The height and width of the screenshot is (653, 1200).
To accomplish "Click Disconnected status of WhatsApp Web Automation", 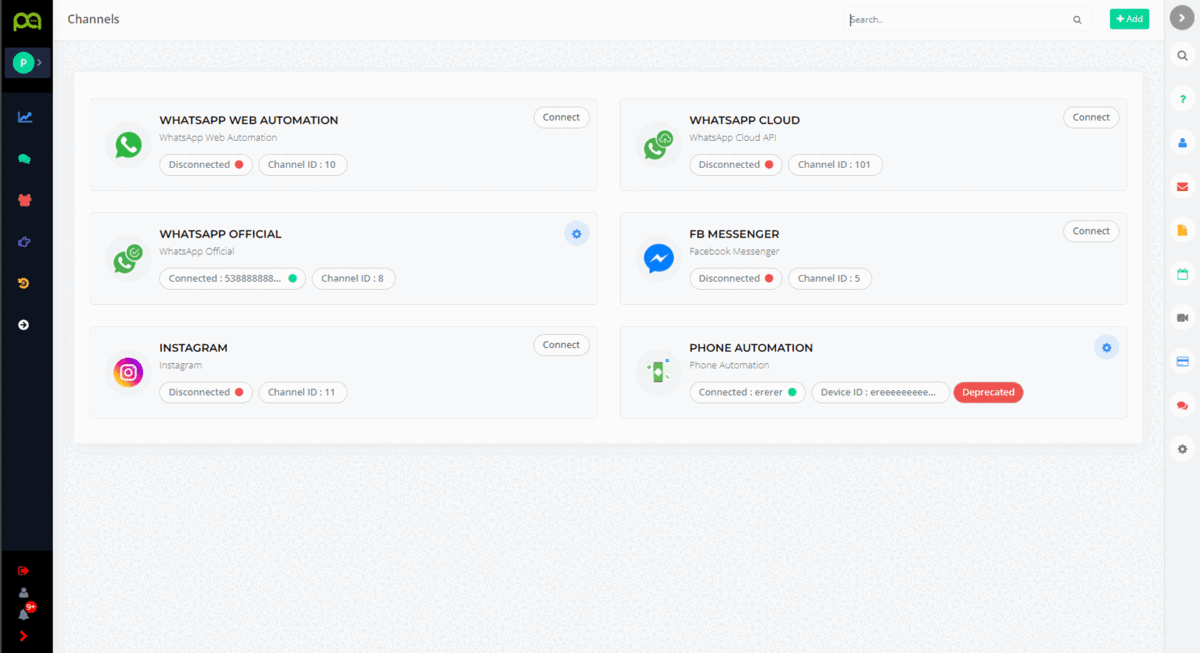I will [x=206, y=165].
